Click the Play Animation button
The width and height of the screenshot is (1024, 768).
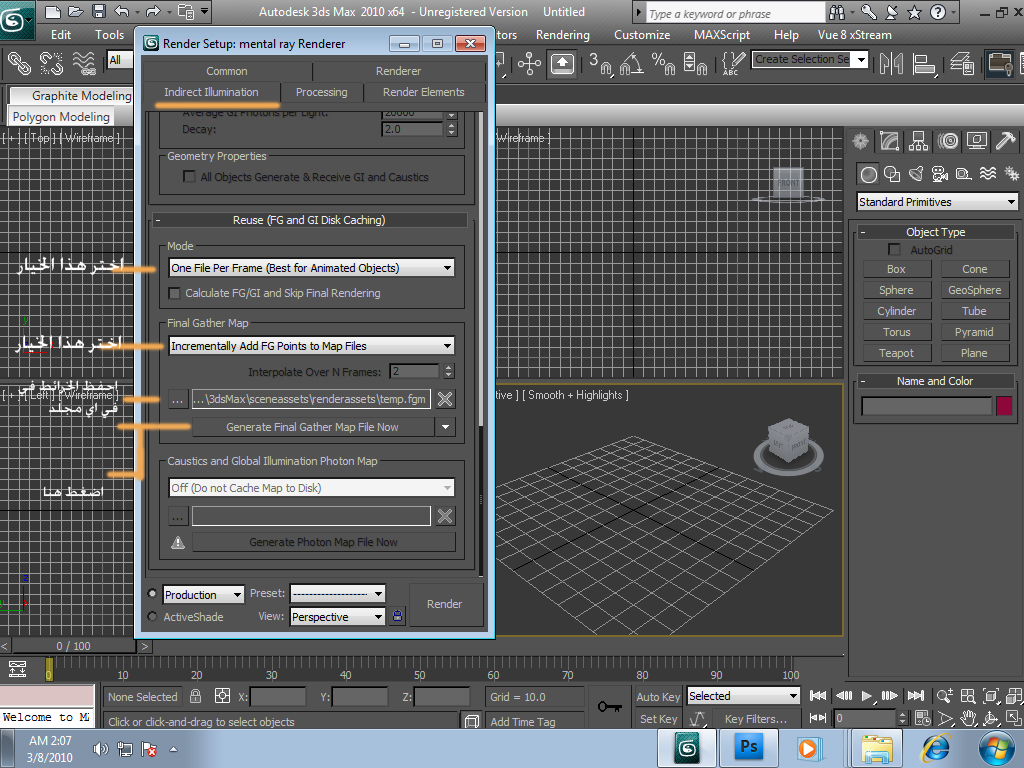point(867,696)
